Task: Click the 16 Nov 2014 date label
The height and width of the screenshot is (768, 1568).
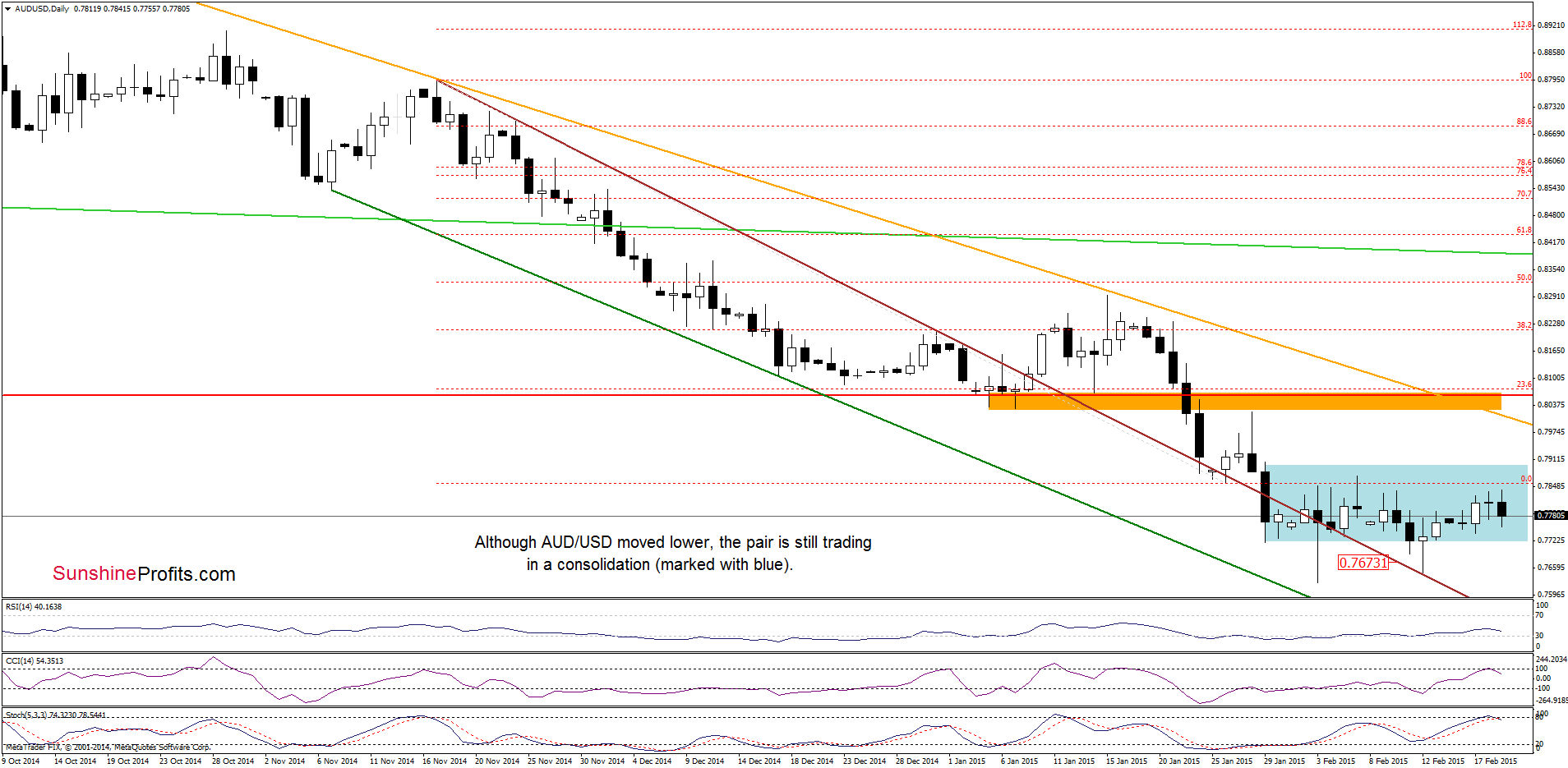Action: coord(443,761)
